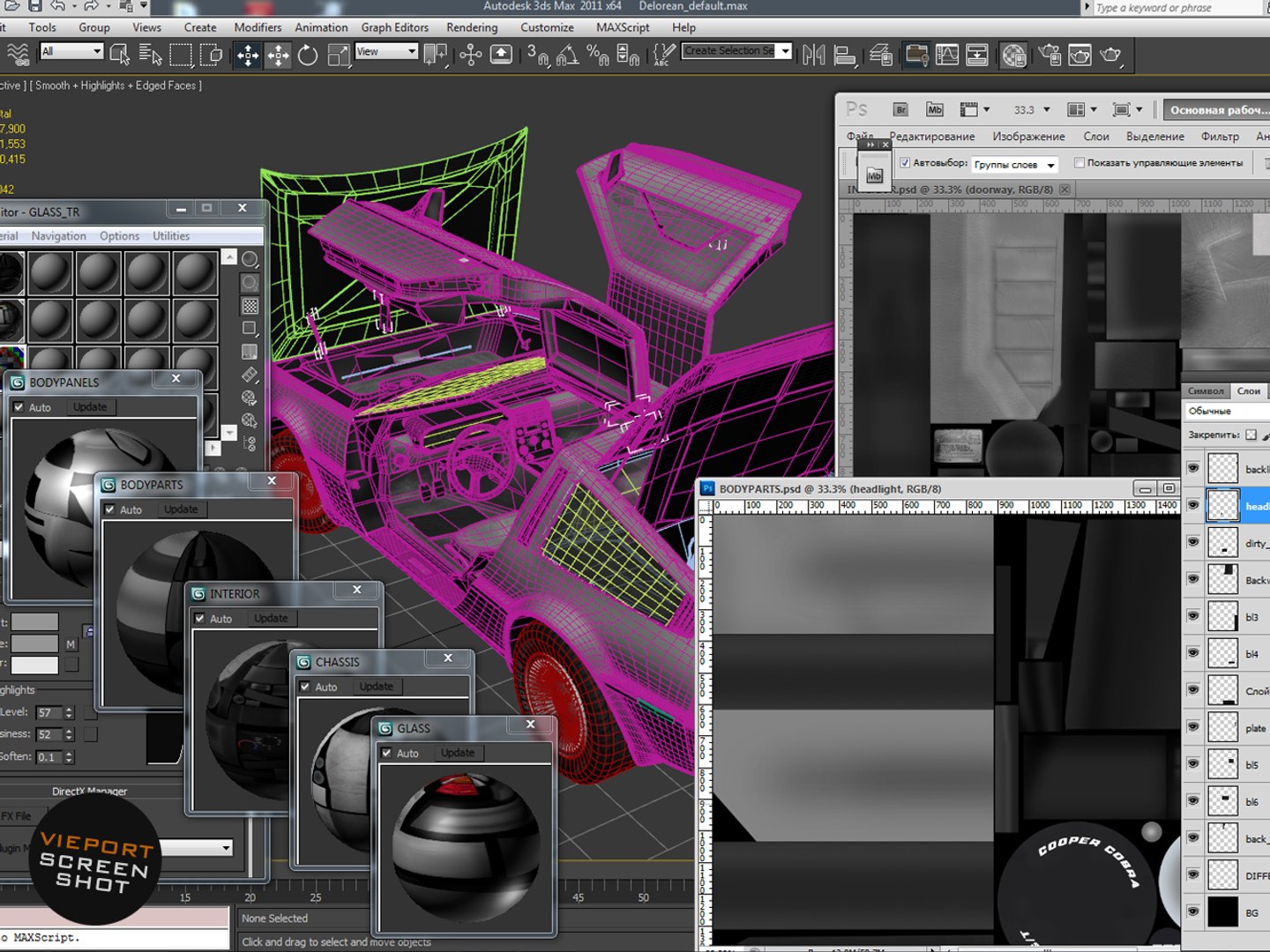Click the color swatch beside the M button
This screenshot has width=1270, height=952.
click(x=34, y=644)
